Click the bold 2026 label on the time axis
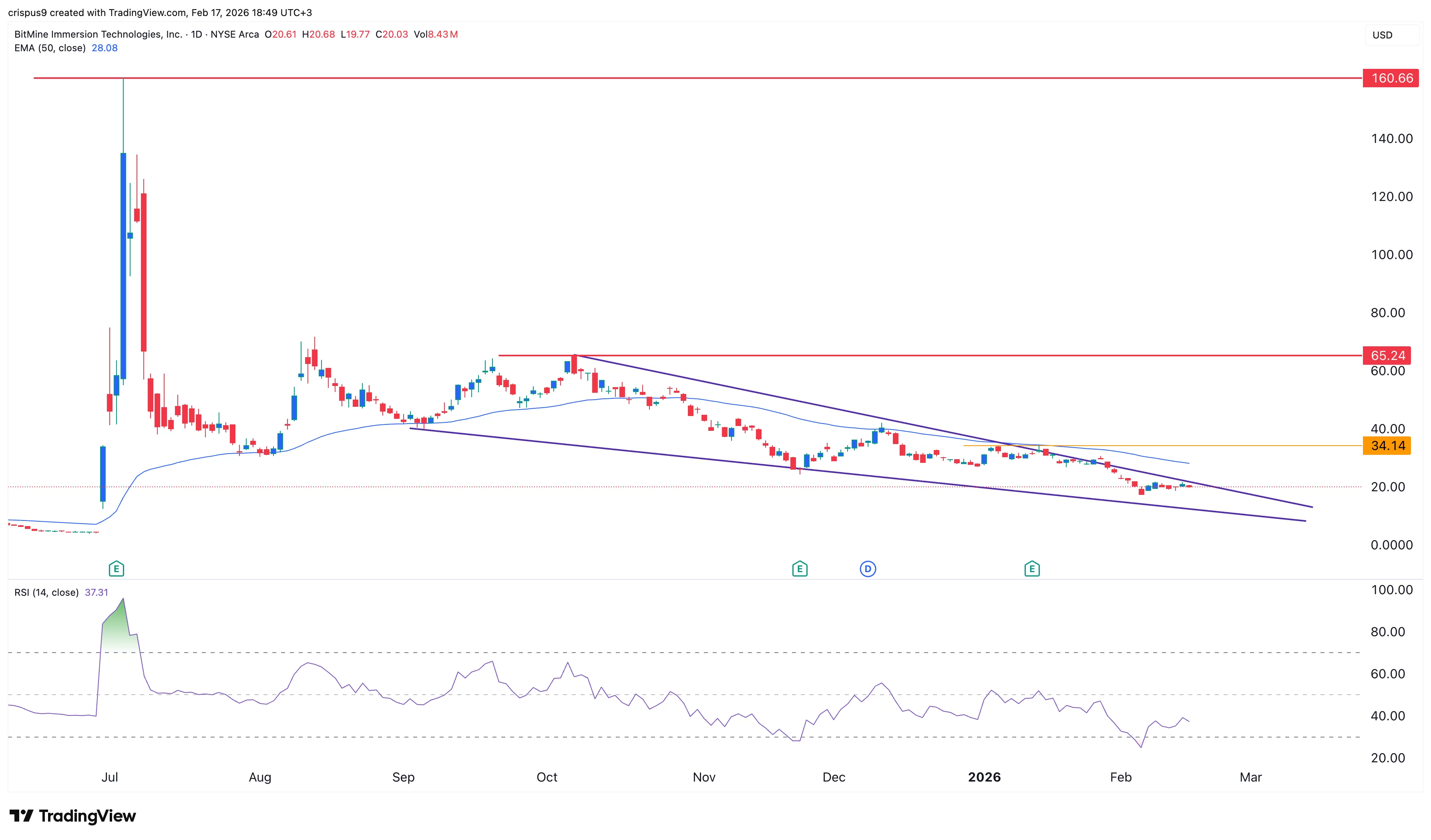Viewport: 1431px width, 840px height. 985,777
